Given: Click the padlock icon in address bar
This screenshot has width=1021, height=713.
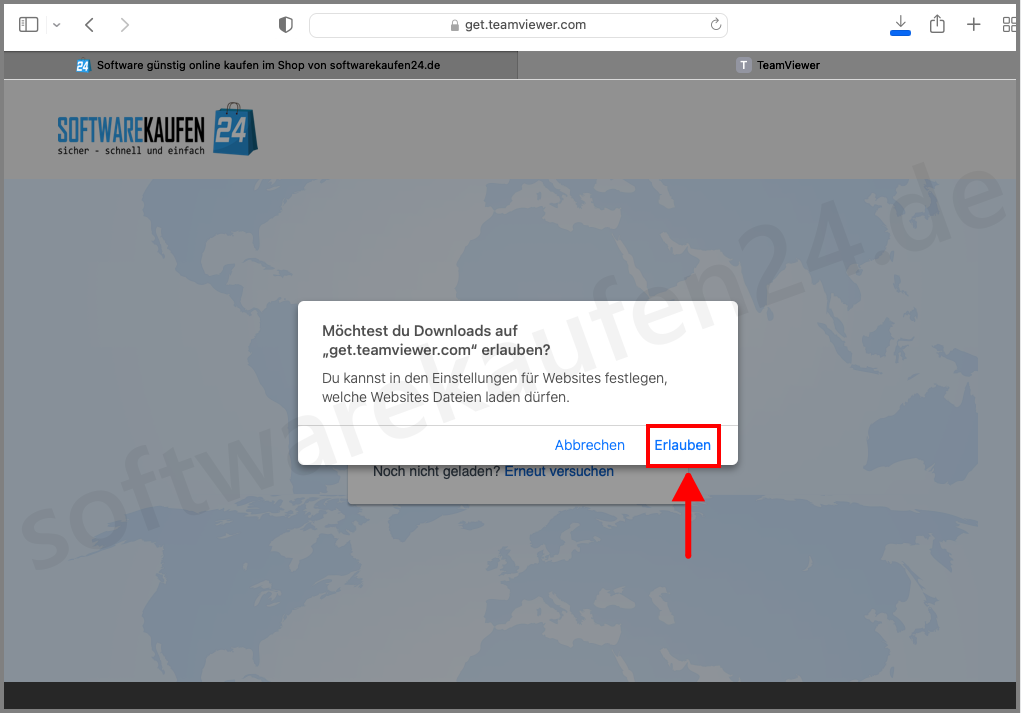Looking at the screenshot, I should coord(455,25).
